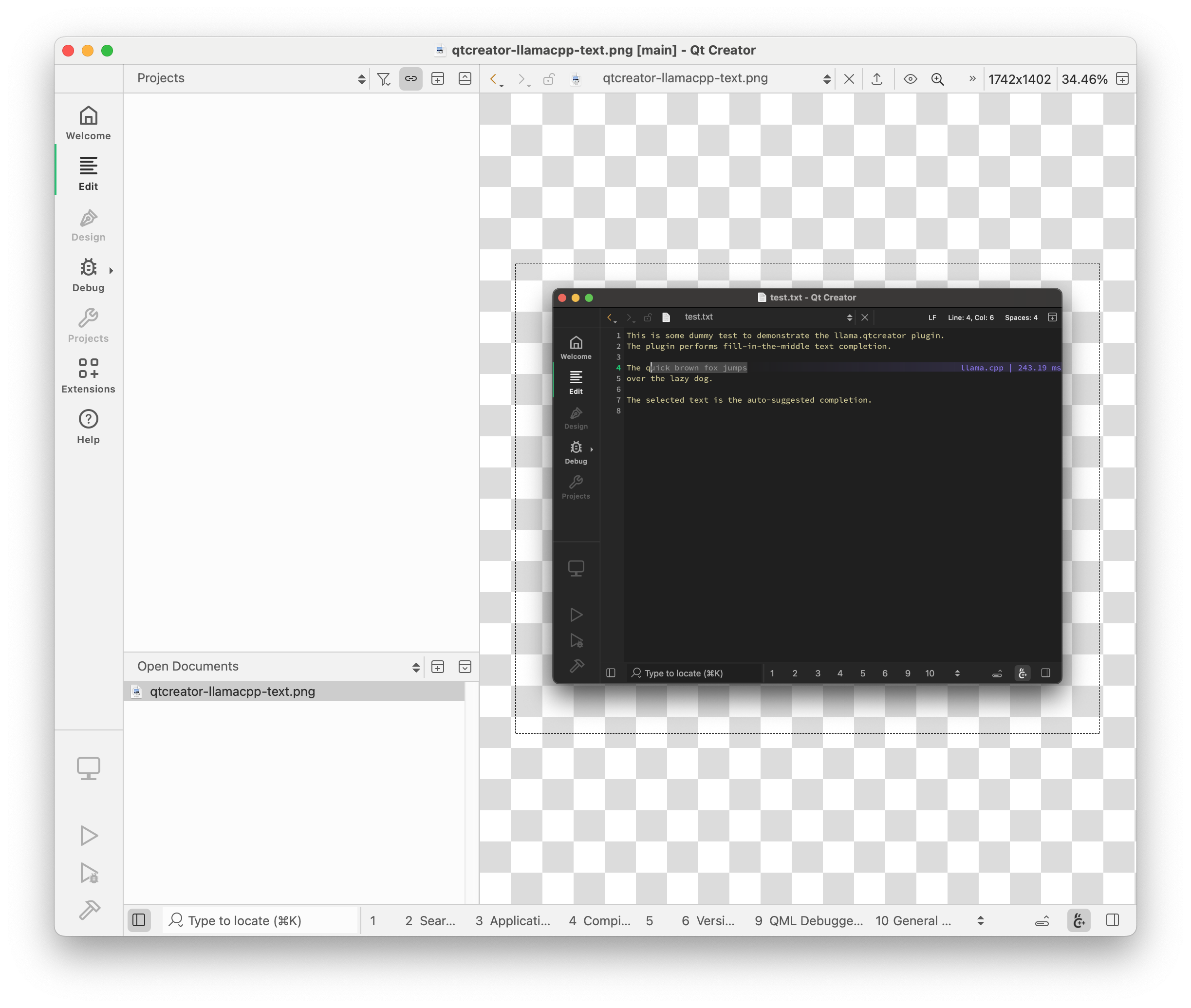Open the Welcome mode

click(x=88, y=123)
